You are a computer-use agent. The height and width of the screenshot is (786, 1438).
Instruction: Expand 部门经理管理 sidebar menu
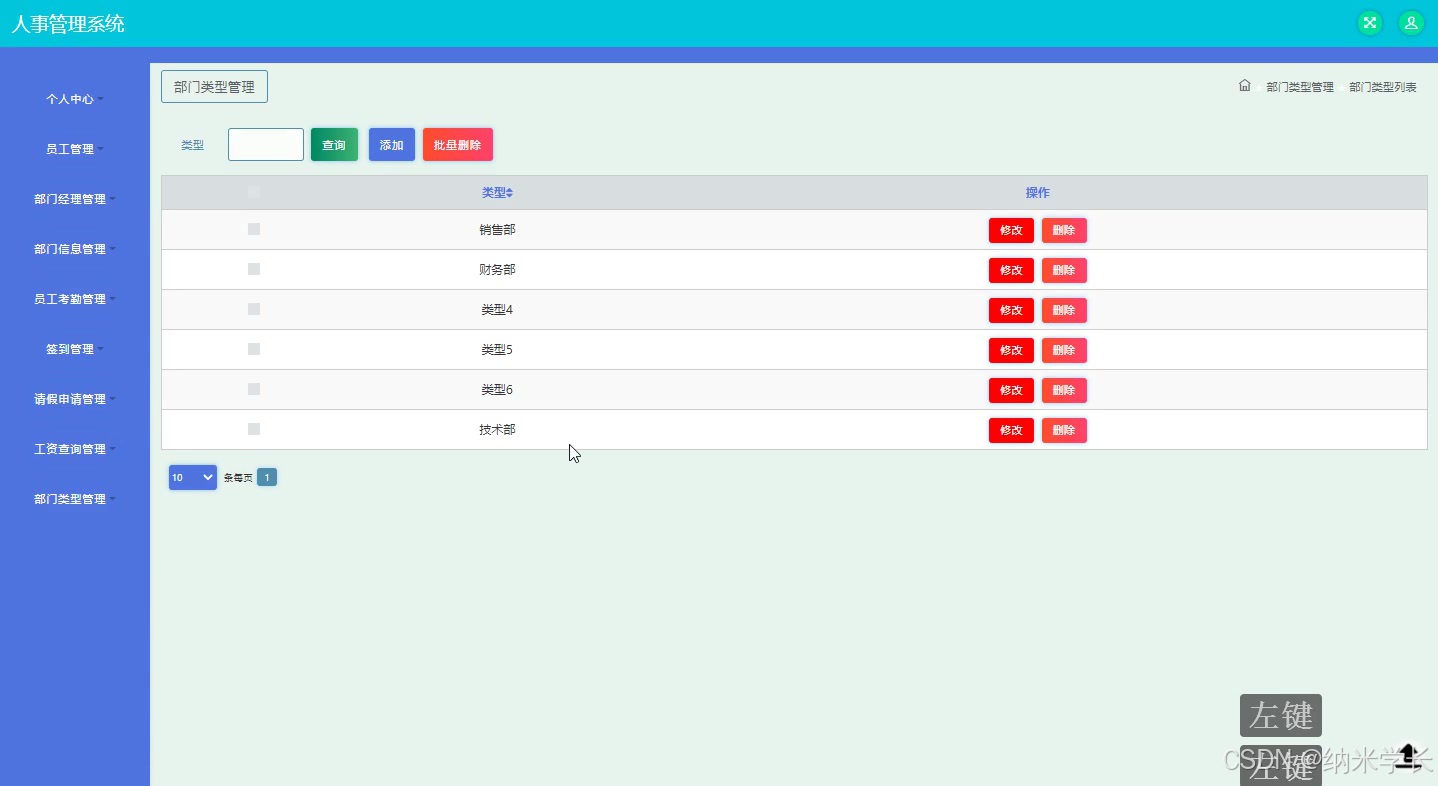(x=75, y=199)
